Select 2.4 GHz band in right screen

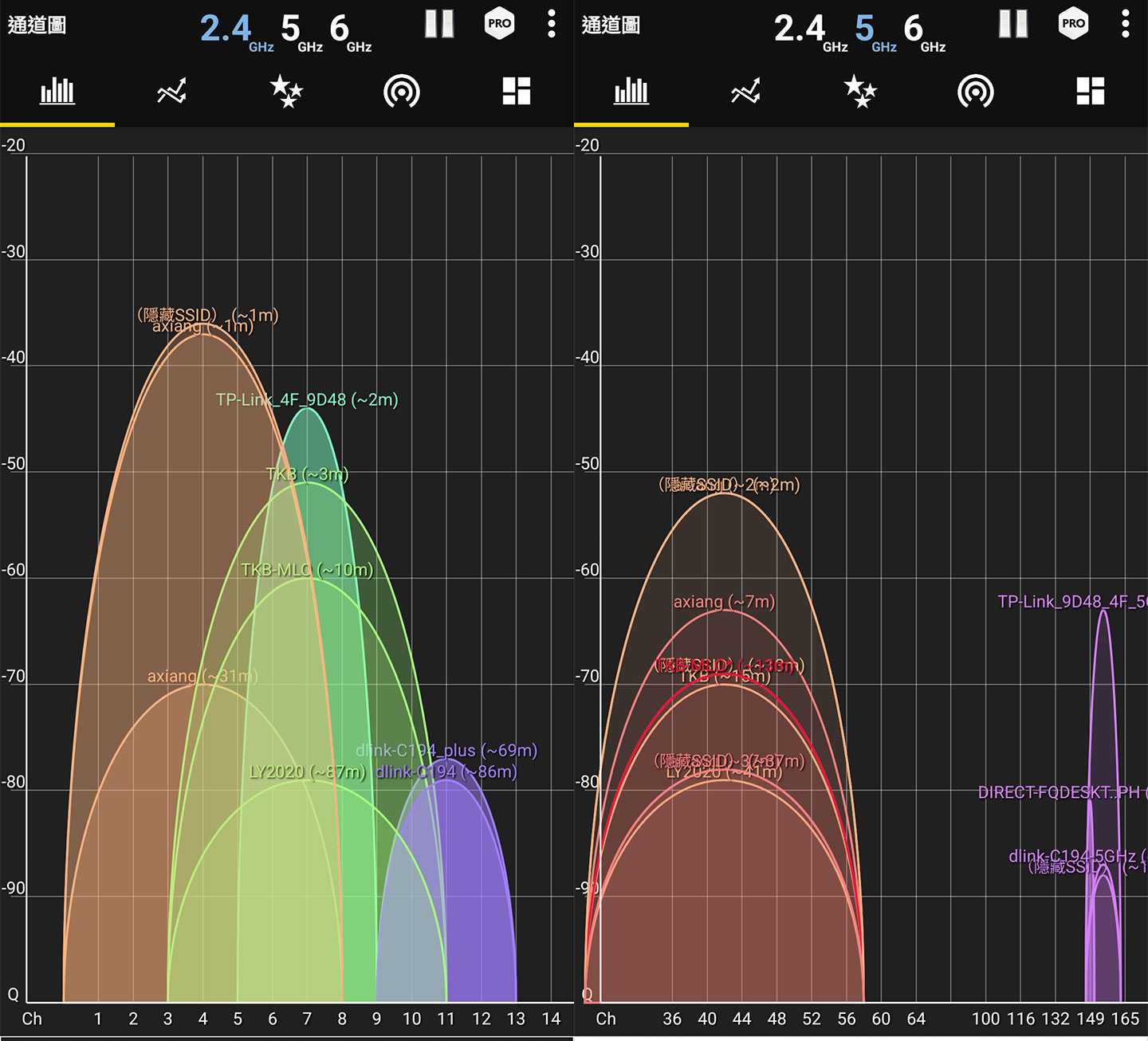810,32
